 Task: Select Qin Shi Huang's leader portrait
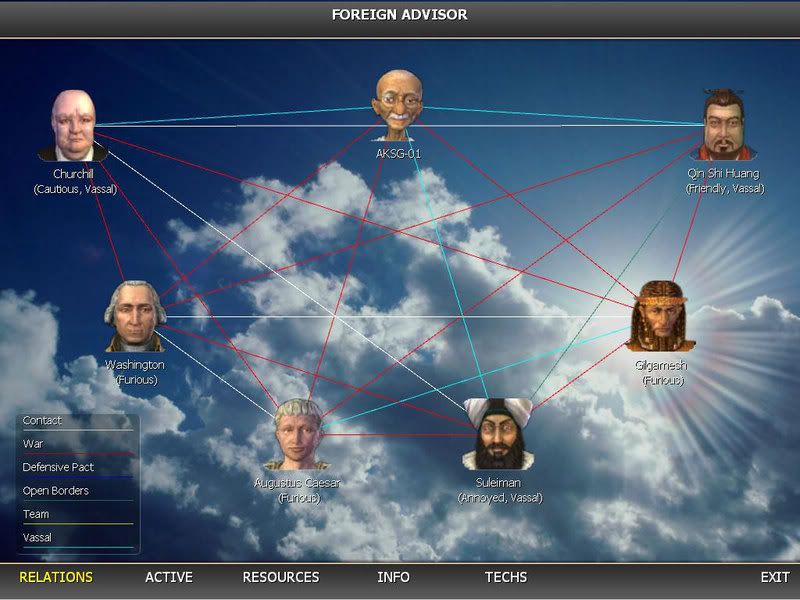pyautogui.click(x=723, y=125)
